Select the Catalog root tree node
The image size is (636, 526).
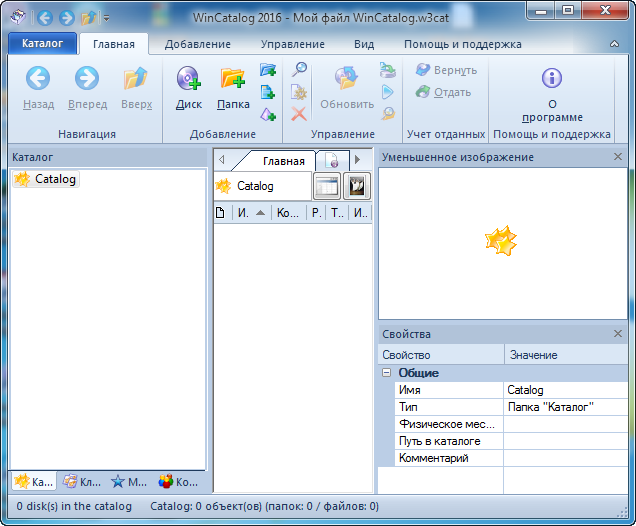(55, 179)
